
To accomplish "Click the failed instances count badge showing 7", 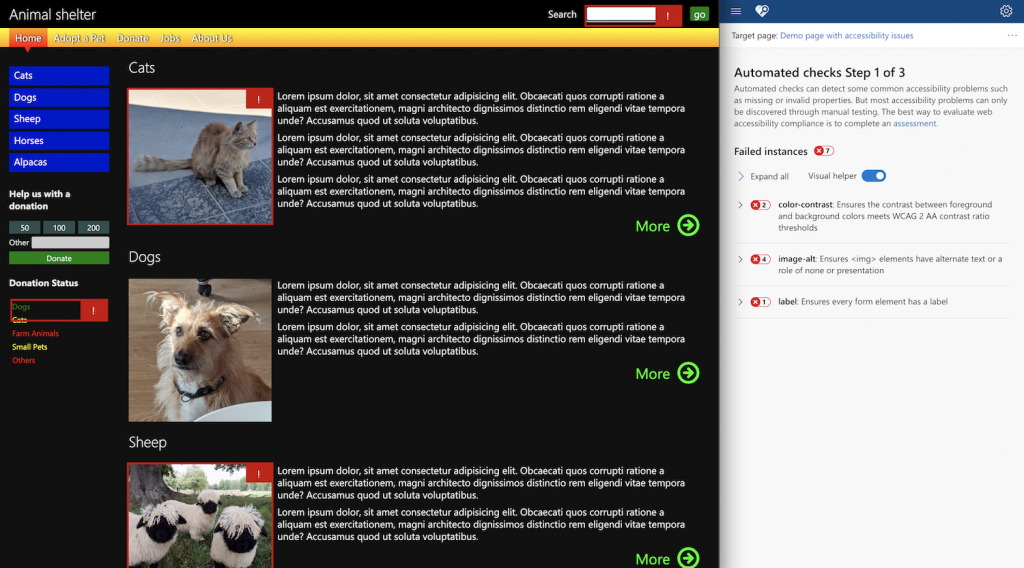I will (824, 151).
